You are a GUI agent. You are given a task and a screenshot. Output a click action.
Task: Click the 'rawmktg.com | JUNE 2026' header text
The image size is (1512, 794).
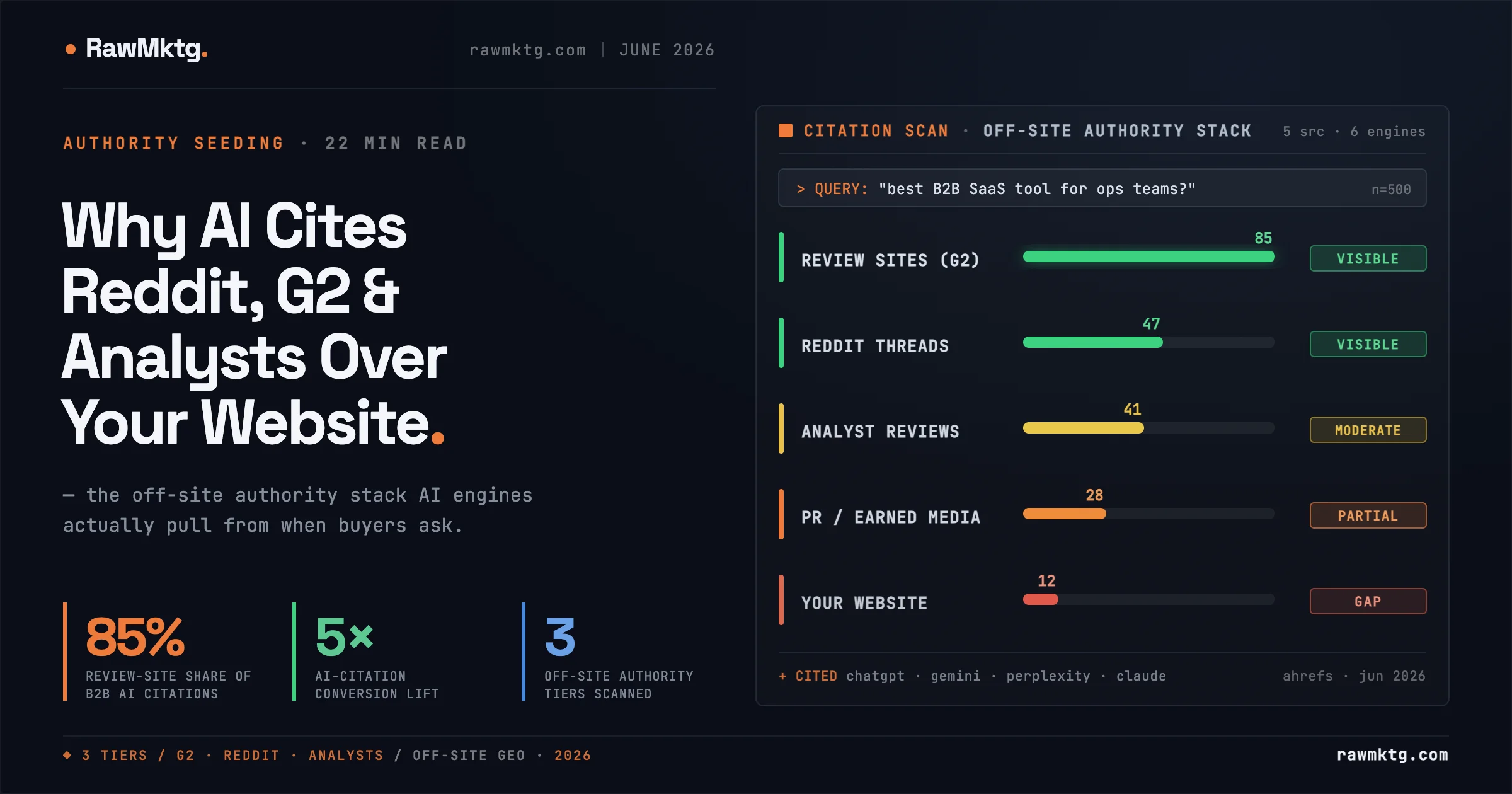[592, 50]
